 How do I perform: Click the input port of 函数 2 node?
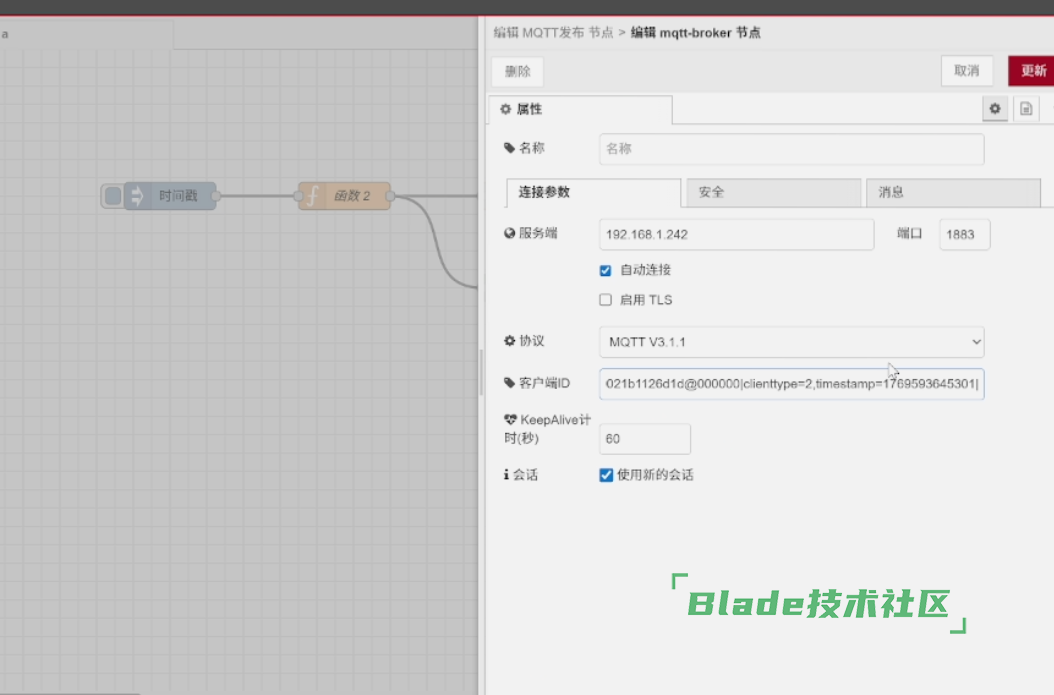click(x=298, y=196)
